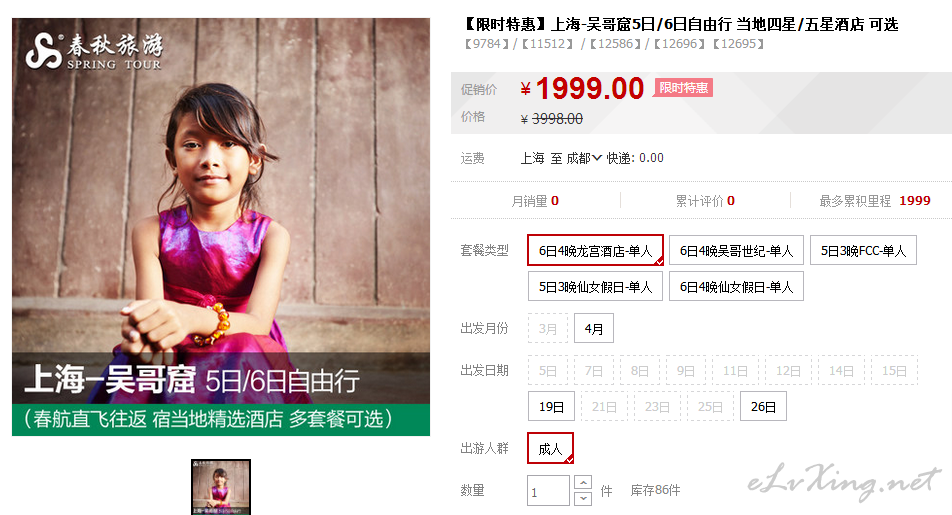Select 4月 as the departure month

pos(594,329)
